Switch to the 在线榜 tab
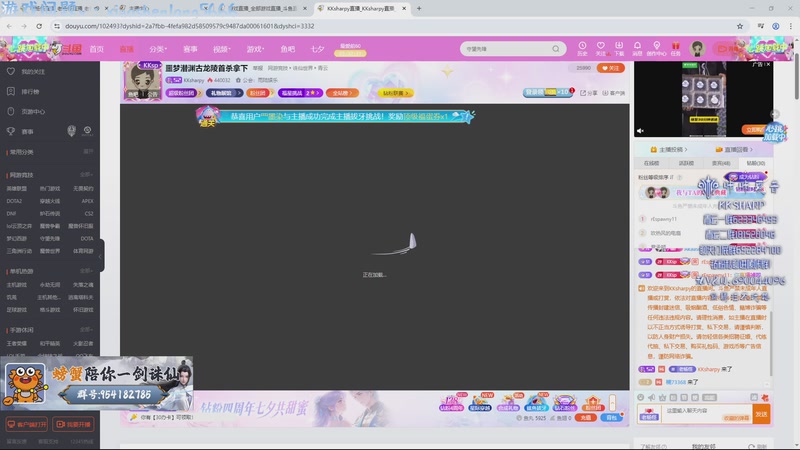The image size is (800, 450). click(652, 163)
